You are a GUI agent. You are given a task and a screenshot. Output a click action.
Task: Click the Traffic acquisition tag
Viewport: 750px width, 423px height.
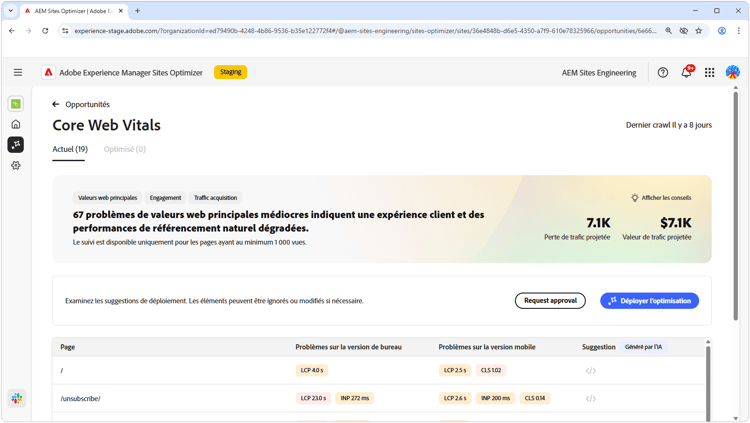(215, 198)
